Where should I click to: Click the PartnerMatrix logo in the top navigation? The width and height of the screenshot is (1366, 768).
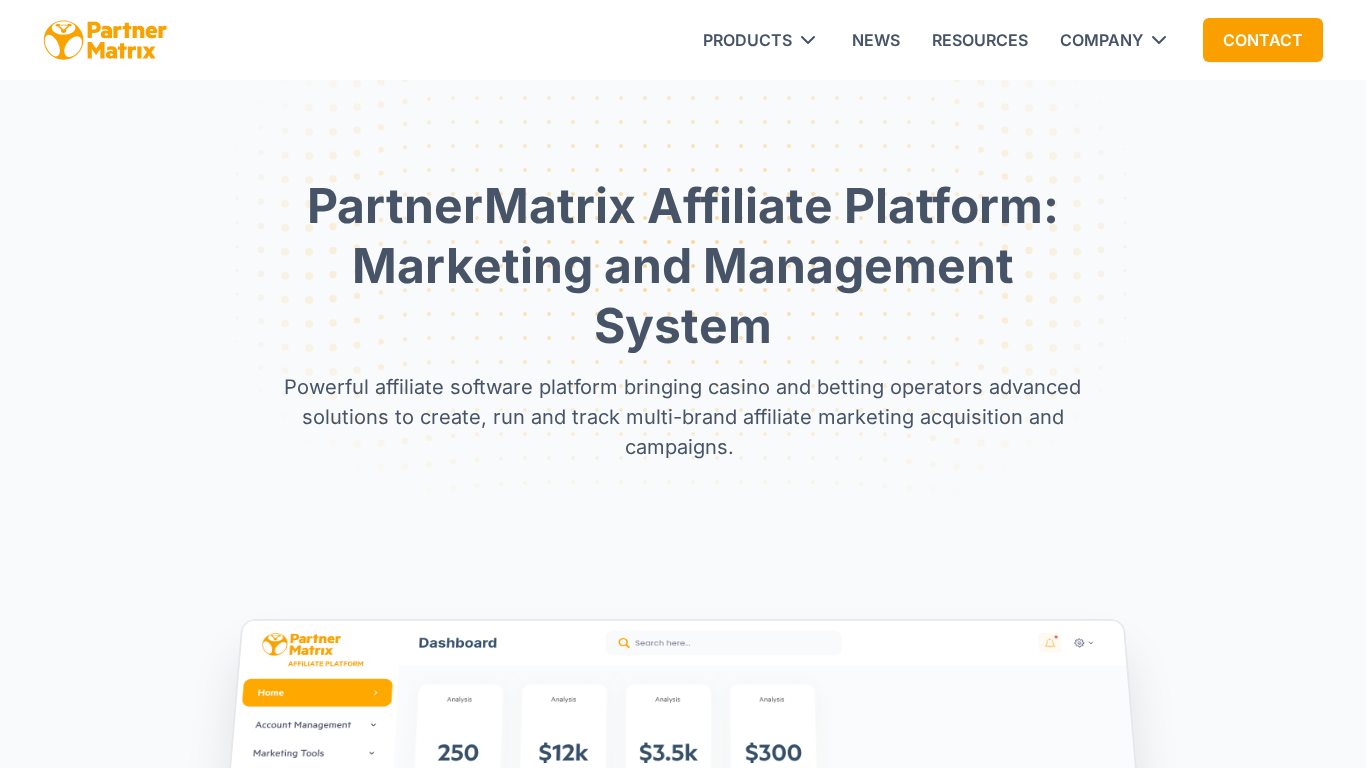[x=104, y=40]
